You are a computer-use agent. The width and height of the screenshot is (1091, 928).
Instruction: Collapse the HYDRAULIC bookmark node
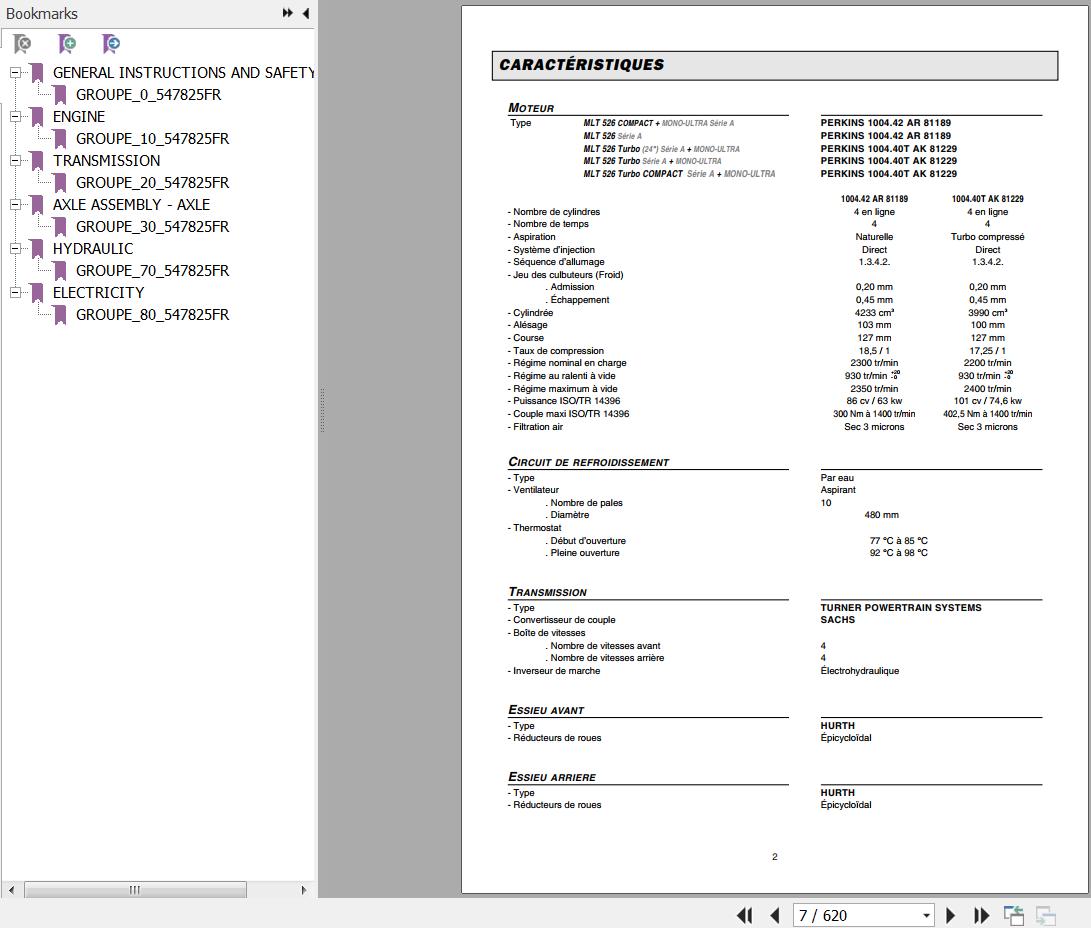coord(15,248)
